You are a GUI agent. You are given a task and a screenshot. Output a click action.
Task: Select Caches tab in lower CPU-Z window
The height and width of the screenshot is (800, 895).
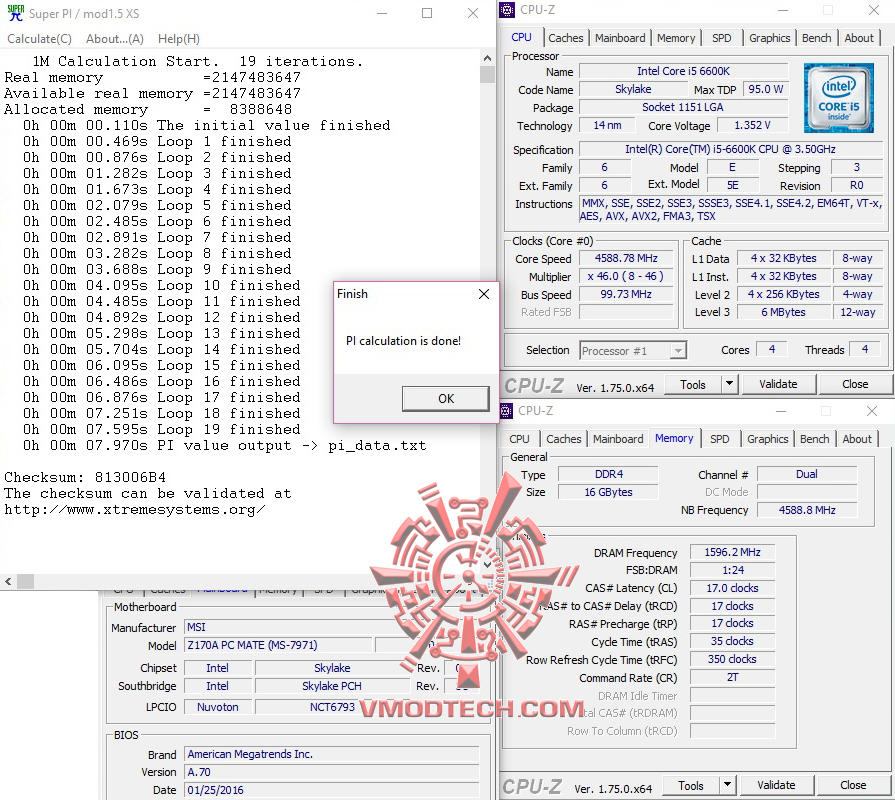pos(564,439)
